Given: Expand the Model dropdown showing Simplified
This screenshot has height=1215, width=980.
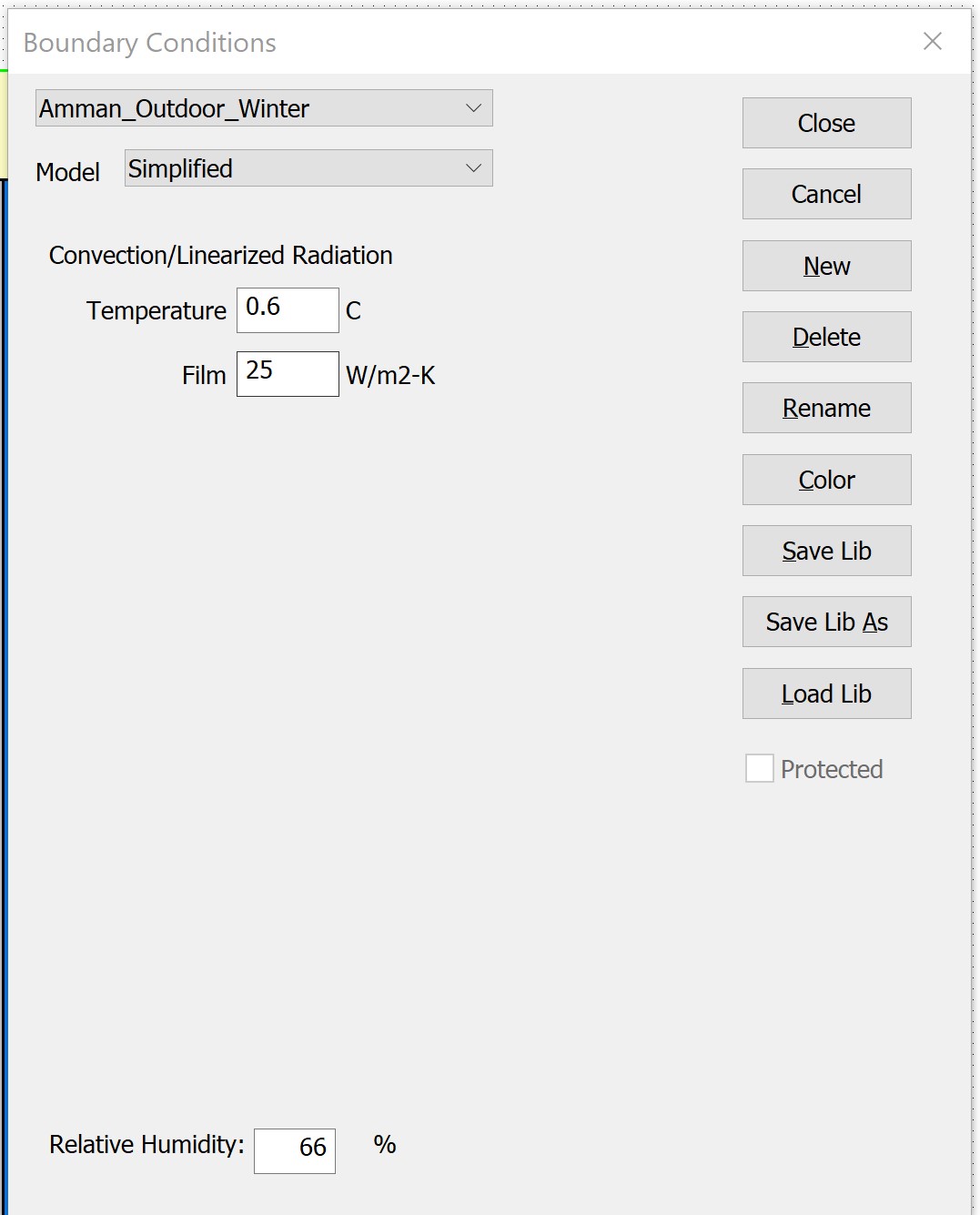Looking at the screenshot, I should coord(308,168).
